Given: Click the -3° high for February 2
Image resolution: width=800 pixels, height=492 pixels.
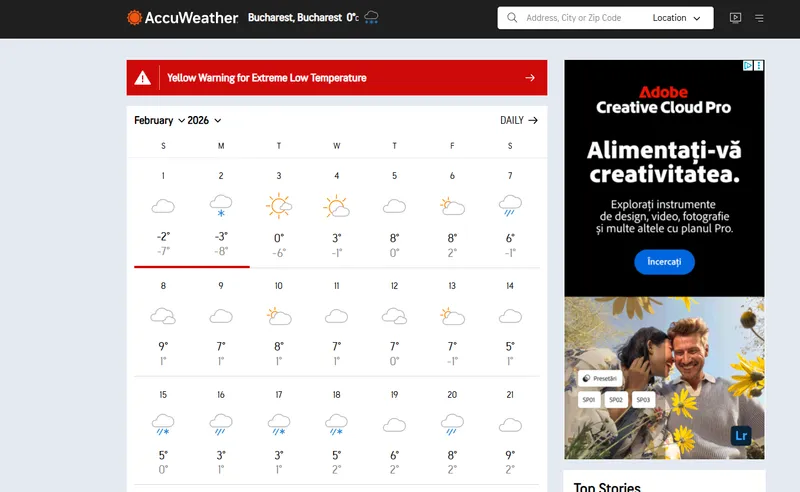Looking at the screenshot, I should [x=221, y=237].
